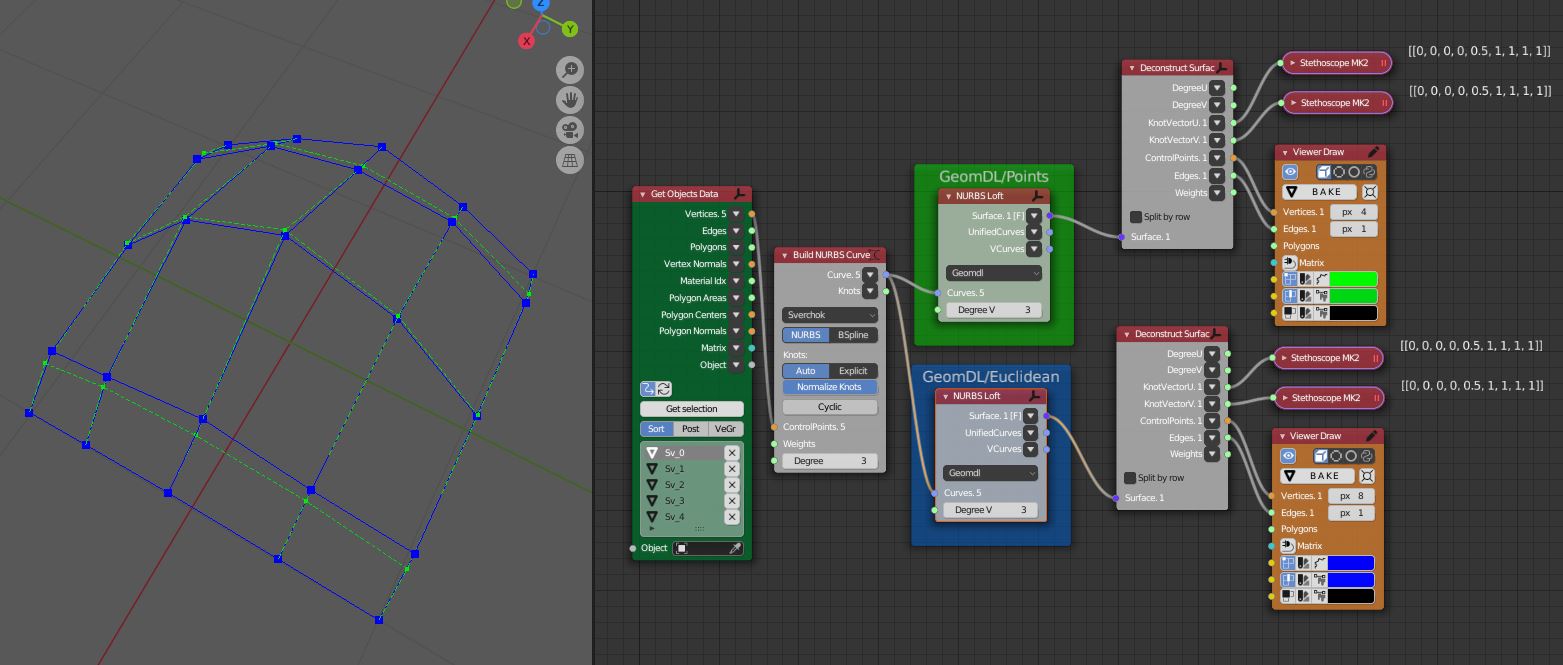Open the Sverchok curve mode dropdown in Build NURBS Curve
Image resolution: width=1563 pixels, height=665 pixels.
[x=829, y=314]
